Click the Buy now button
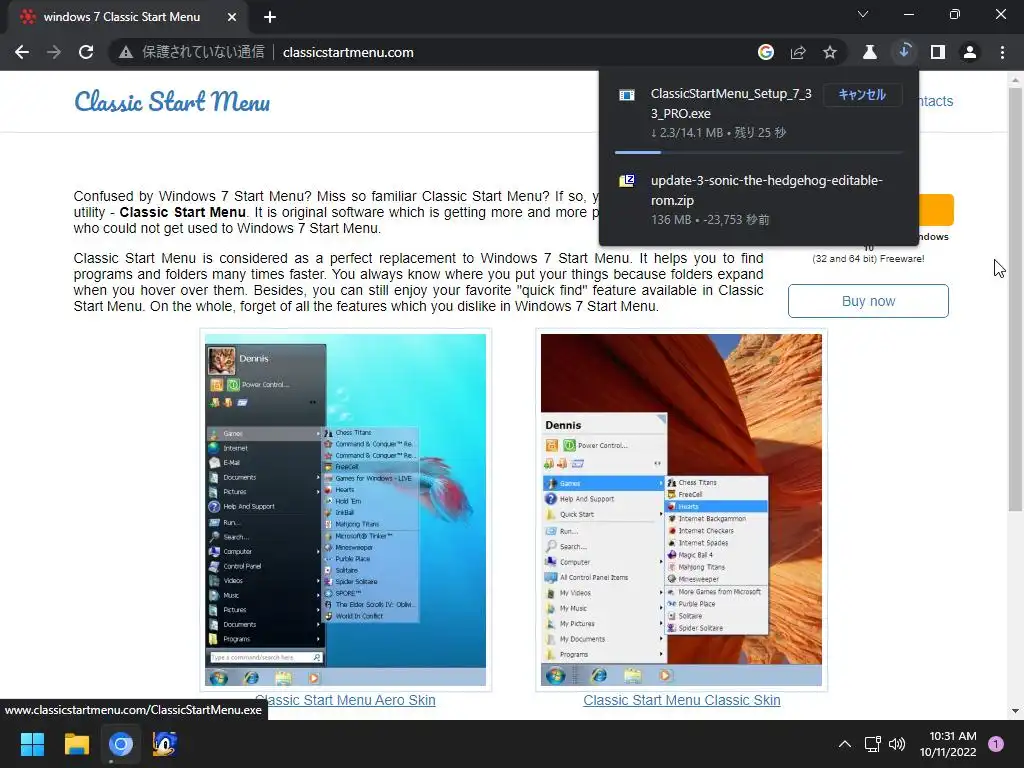The height and width of the screenshot is (768, 1024). 868,301
